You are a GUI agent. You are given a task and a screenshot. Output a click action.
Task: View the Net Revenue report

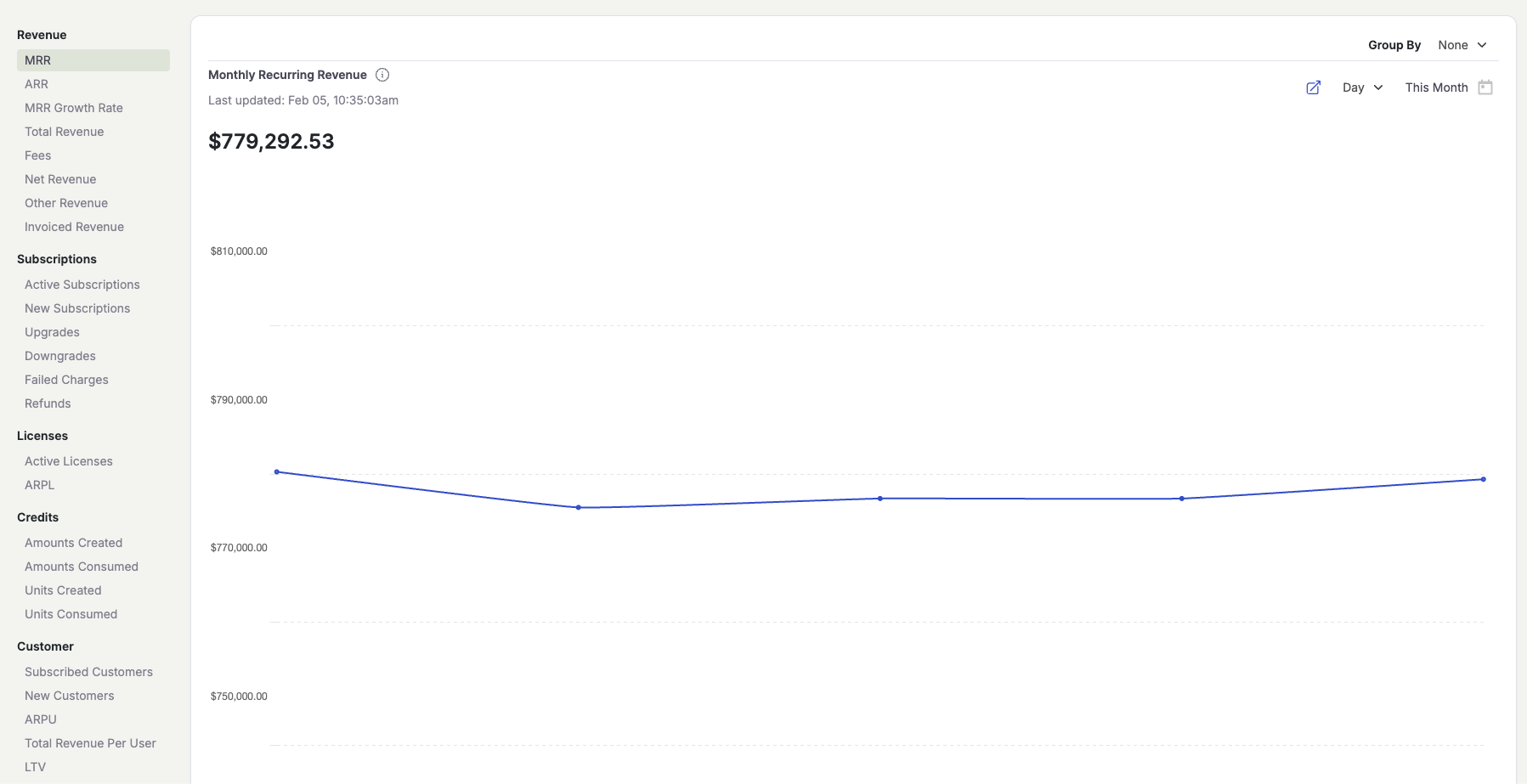(60, 179)
